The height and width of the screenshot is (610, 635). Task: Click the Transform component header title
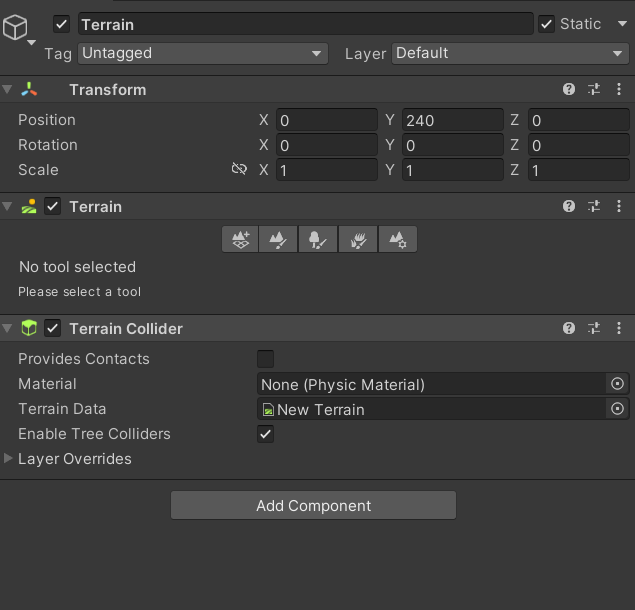(x=108, y=90)
